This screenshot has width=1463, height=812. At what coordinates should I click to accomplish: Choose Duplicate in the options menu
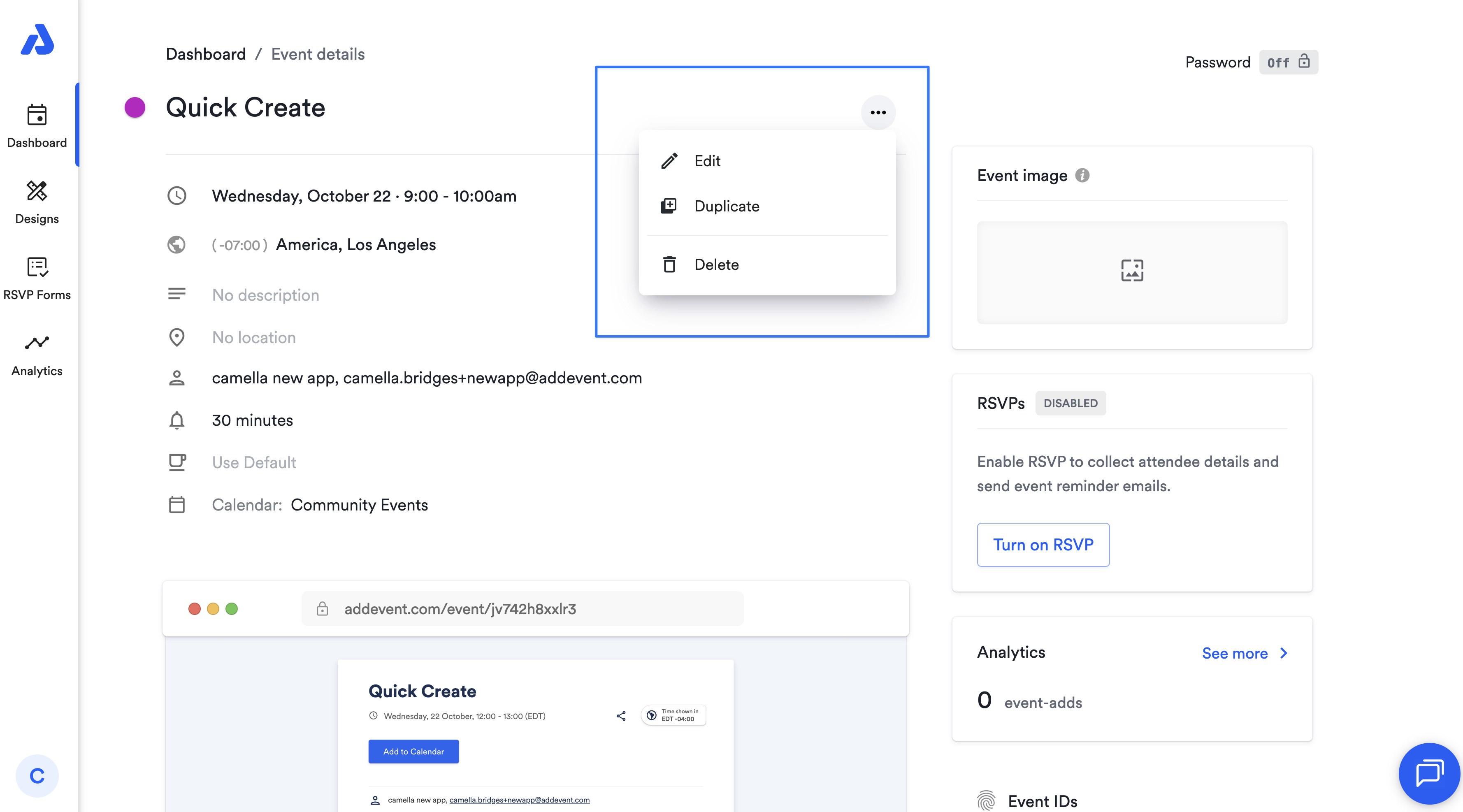pyautogui.click(x=727, y=206)
